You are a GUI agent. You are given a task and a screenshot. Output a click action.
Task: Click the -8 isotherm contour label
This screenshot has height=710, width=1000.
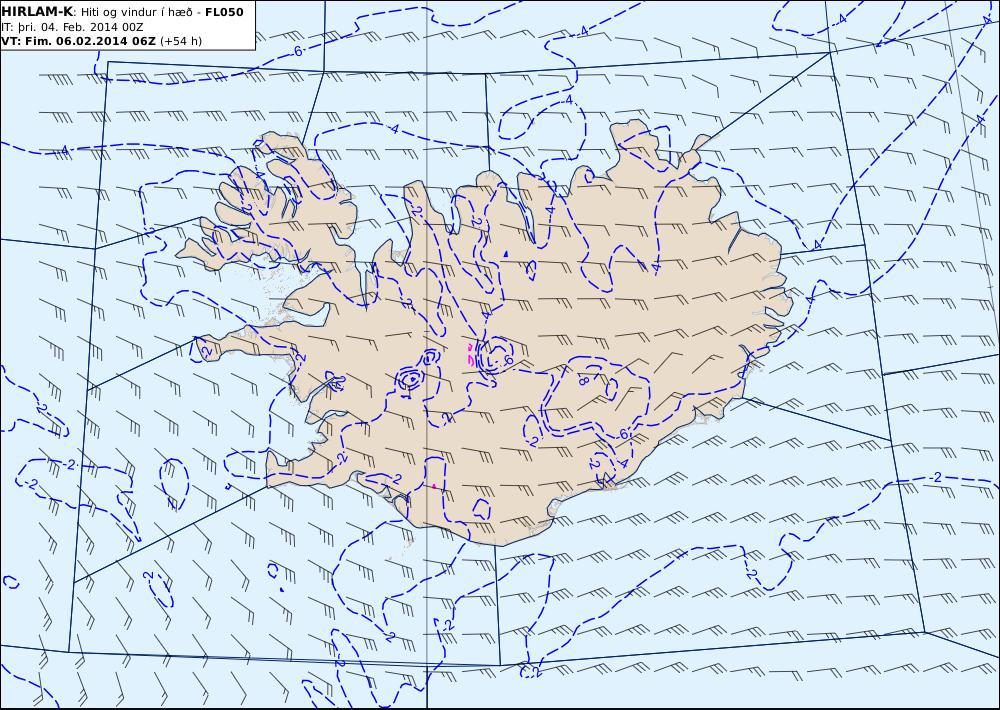[582, 380]
